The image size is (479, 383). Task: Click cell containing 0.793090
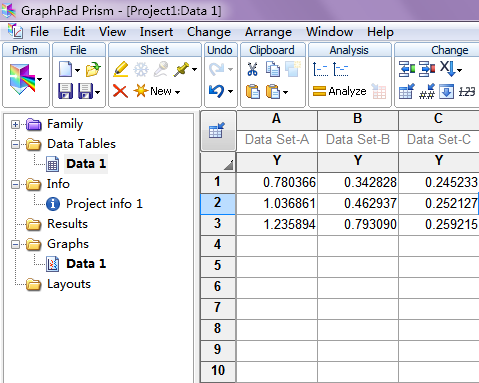pyautogui.click(x=358, y=224)
